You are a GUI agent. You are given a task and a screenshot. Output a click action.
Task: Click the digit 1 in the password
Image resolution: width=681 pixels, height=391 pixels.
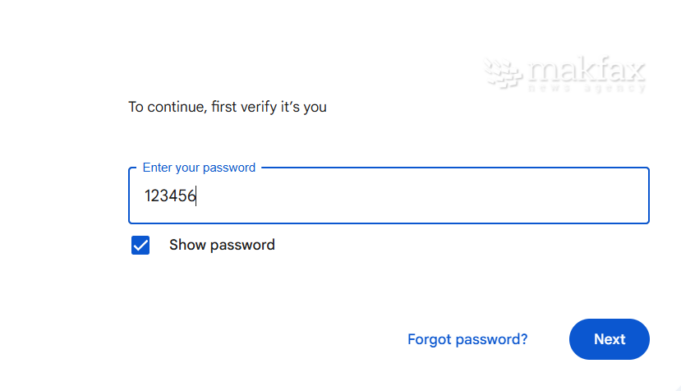(148, 196)
